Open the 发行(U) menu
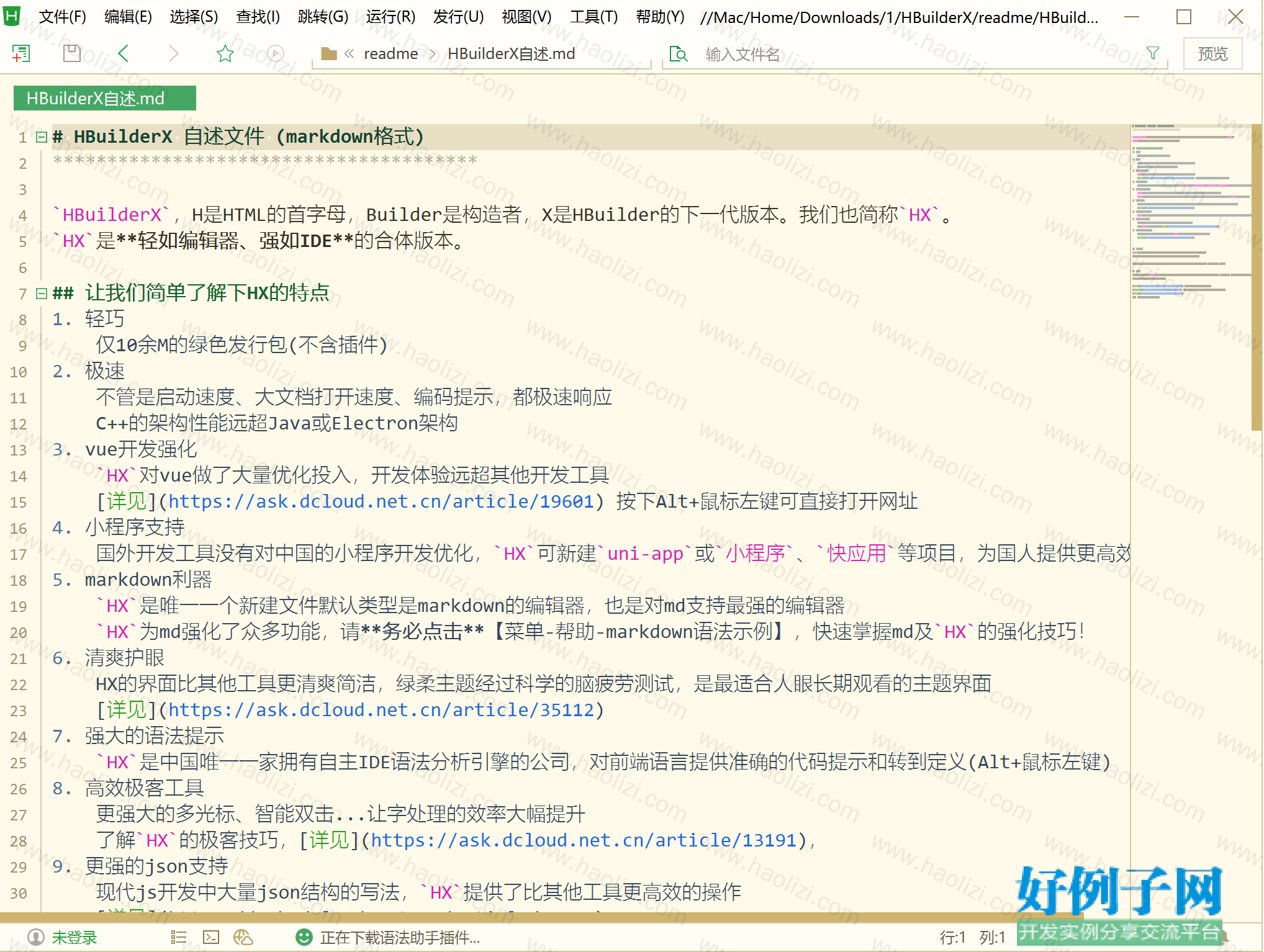Viewport: 1264px width, 952px height. coord(458,17)
